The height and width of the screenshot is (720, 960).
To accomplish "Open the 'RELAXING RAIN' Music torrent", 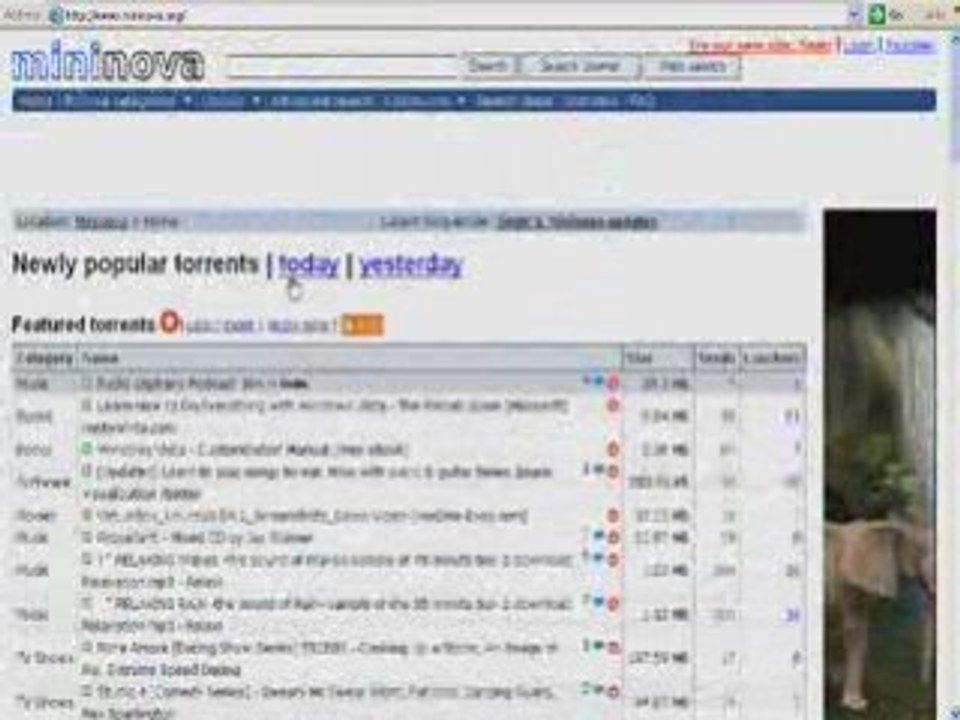I will click(x=327, y=615).
